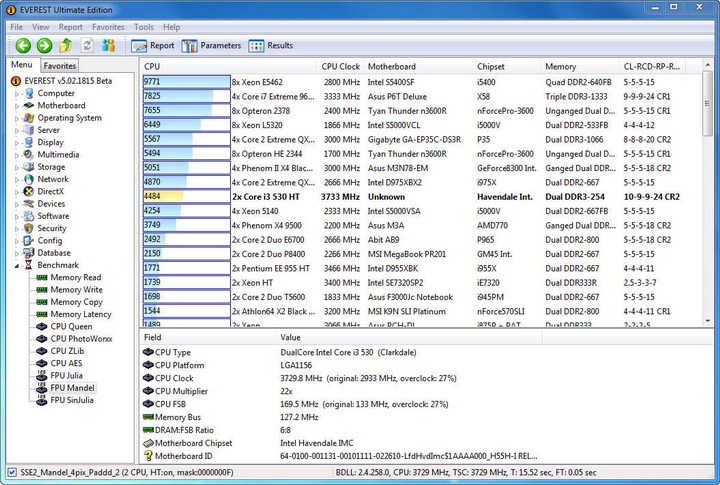Open the Tools menu
Image resolution: width=720 pixels, height=485 pixels.
pos(144,27)
